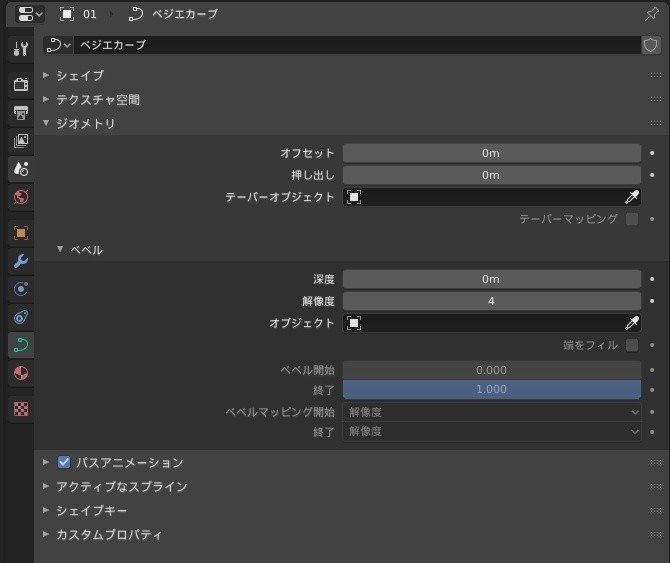Image resolution: width=670 pixels, height=563 pixels.
Task: Open the Modifiers wrench tab
Action: click(21, 261)
